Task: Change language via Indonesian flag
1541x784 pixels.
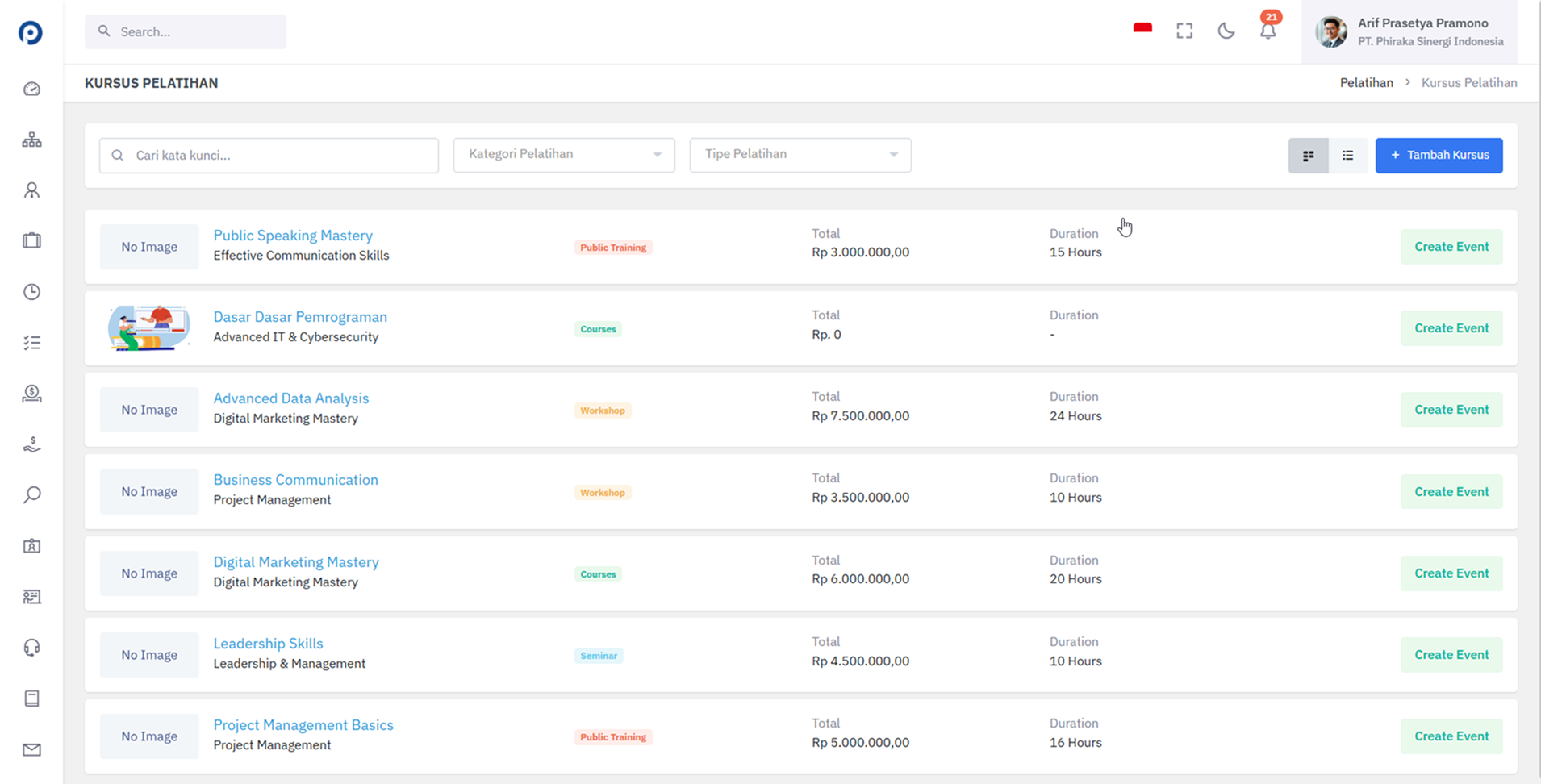Action: (1142, 28)
